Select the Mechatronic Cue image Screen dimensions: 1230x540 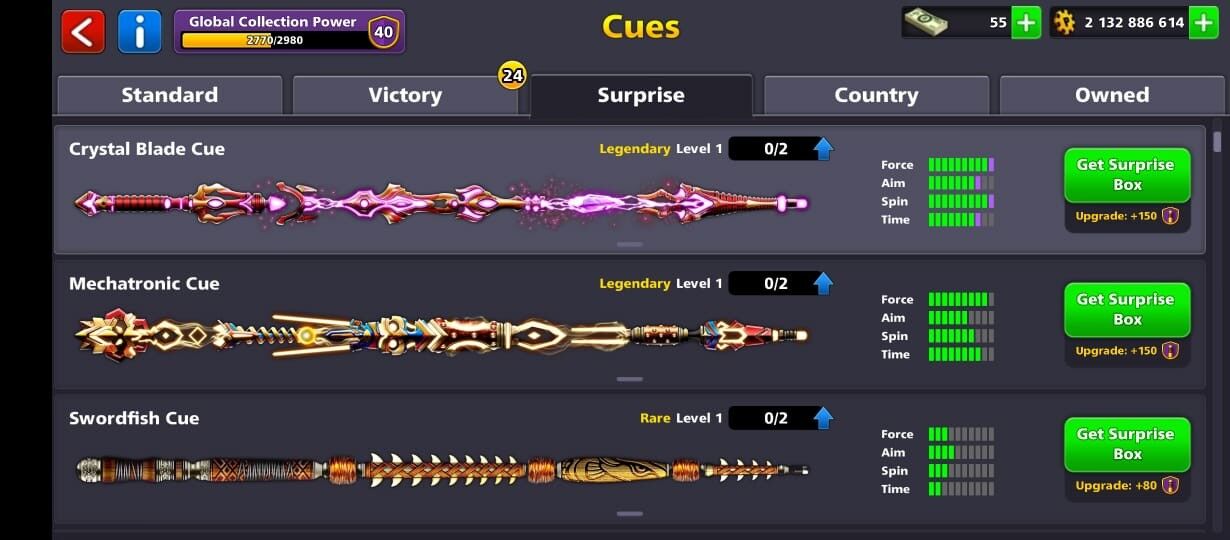[x=441, y=335]
